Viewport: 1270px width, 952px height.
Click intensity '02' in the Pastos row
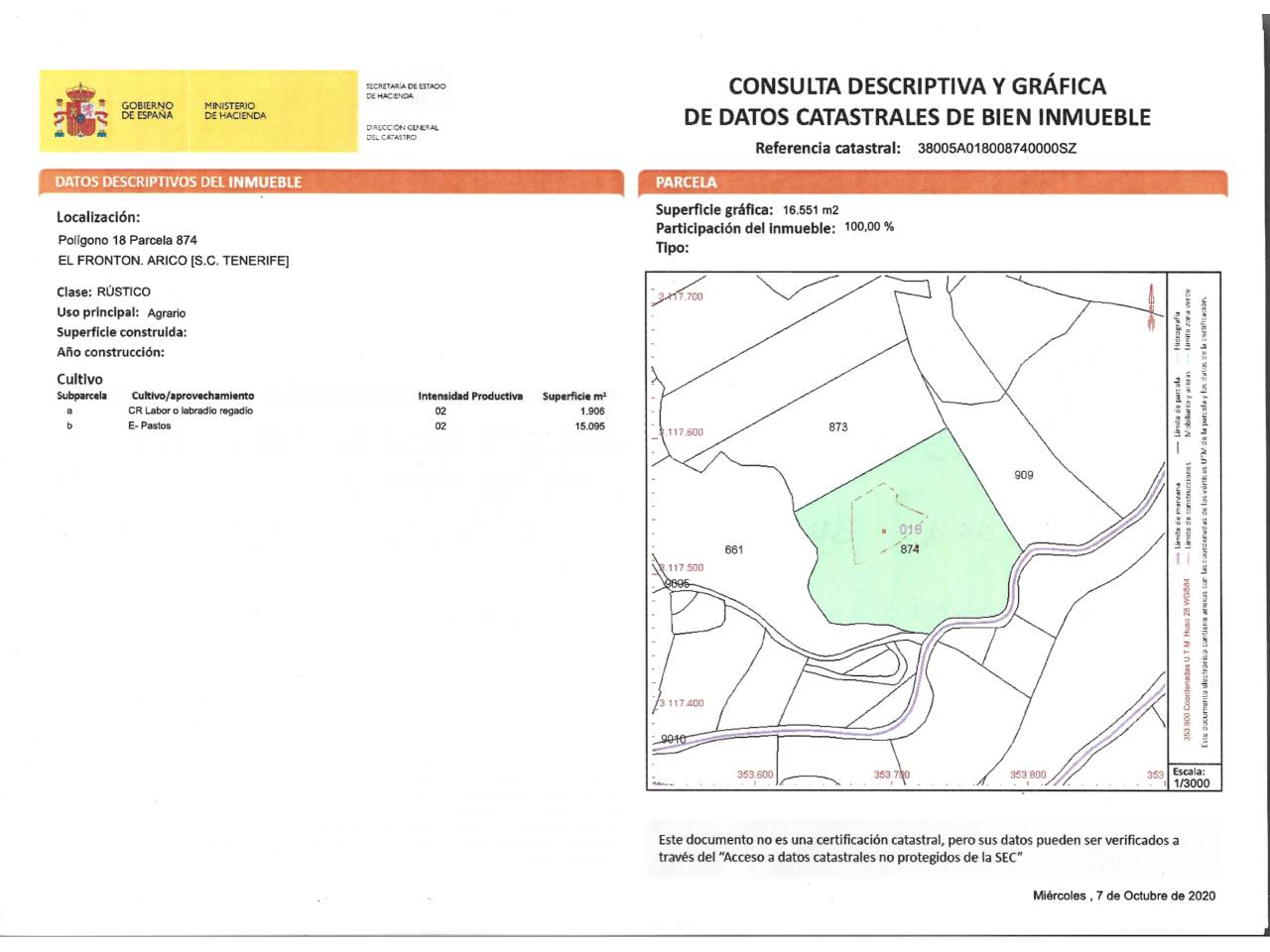click(441, 425)
